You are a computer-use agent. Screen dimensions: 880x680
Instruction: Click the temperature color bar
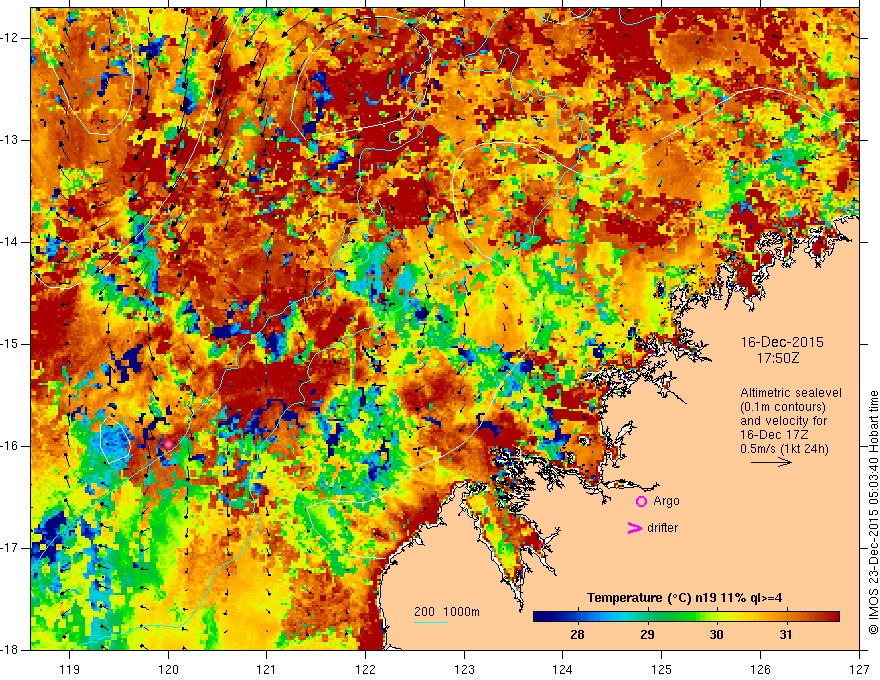click(x=686, y=617)
